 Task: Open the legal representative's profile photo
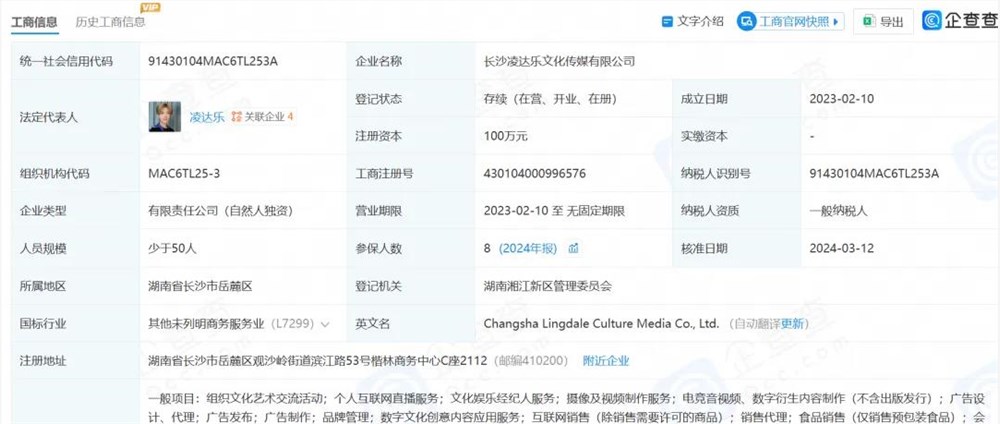point(165,116)
